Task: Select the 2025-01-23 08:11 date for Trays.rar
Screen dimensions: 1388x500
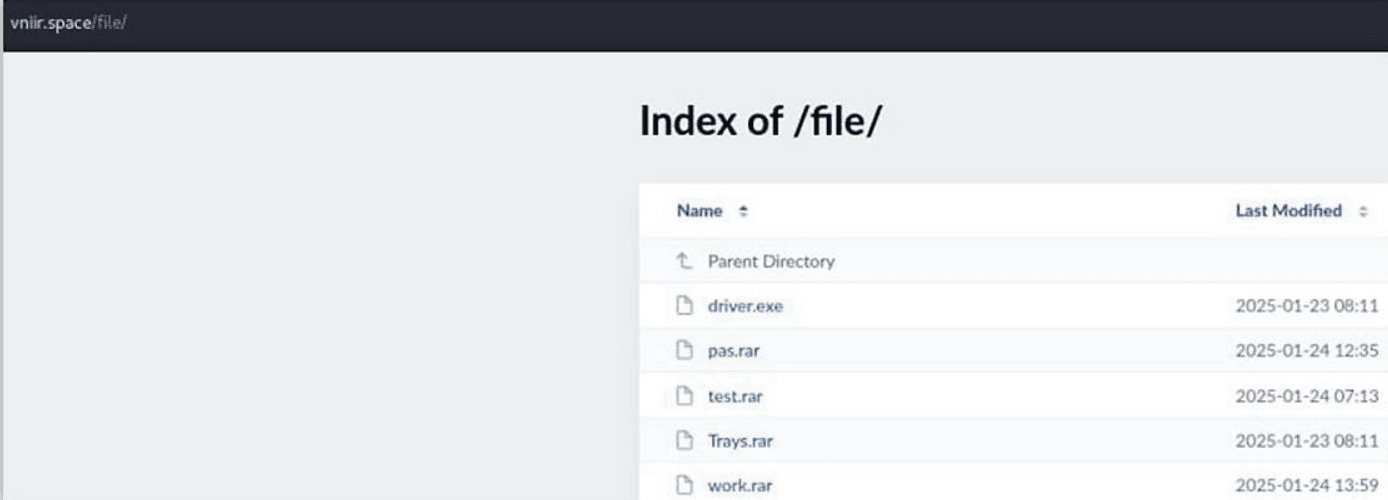Action: click(1307, 441)
